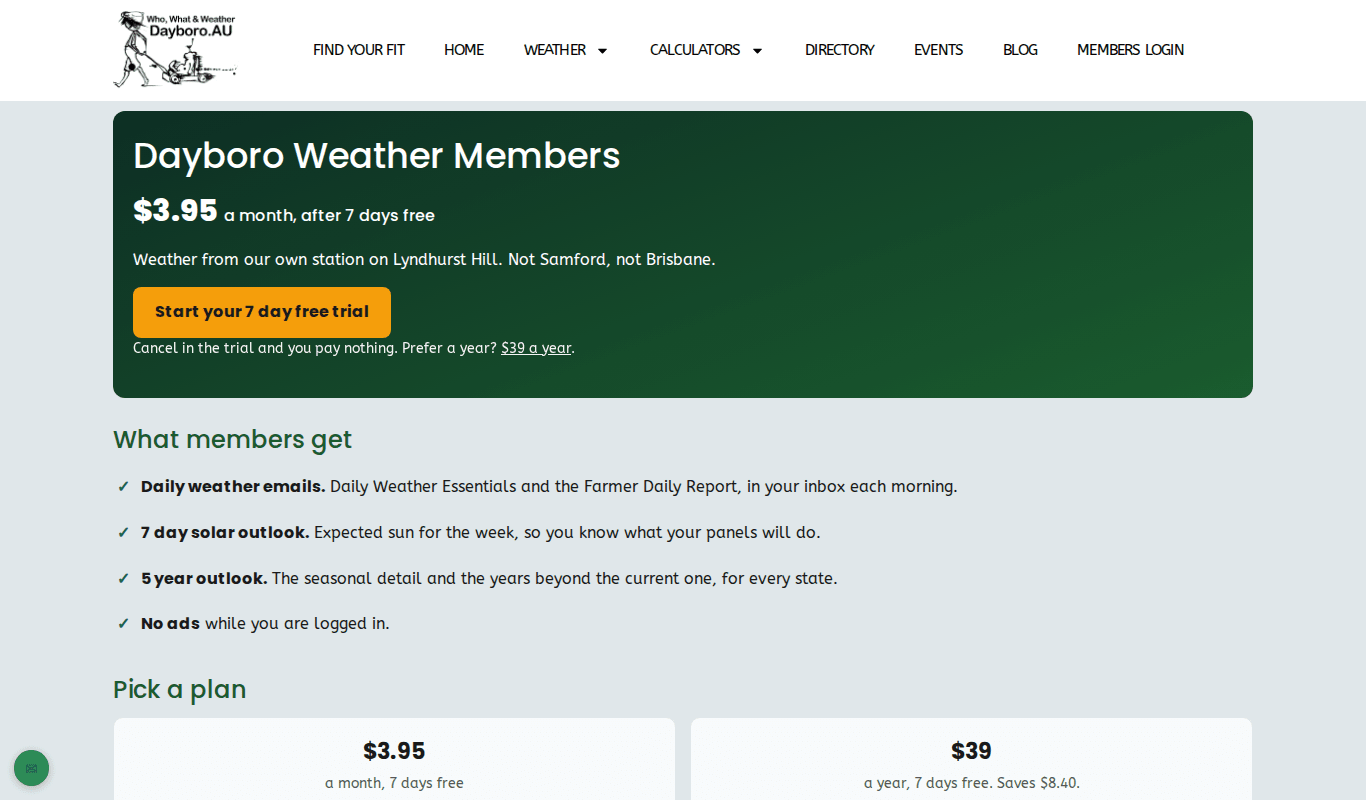Open the Events menu item

click(x=939, y=50)
